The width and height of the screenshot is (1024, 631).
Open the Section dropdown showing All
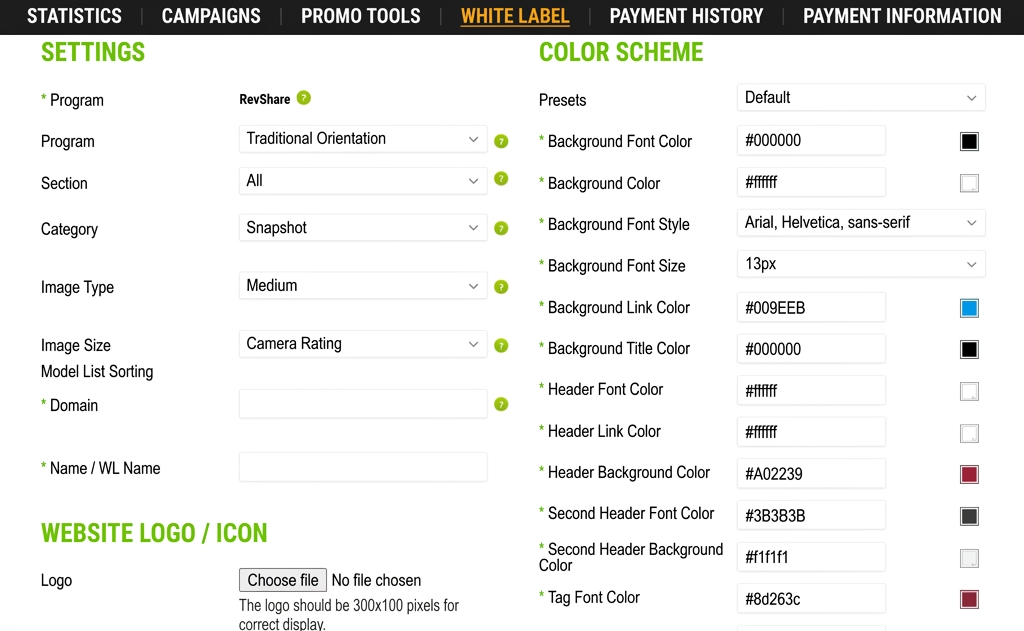(363, 181)
